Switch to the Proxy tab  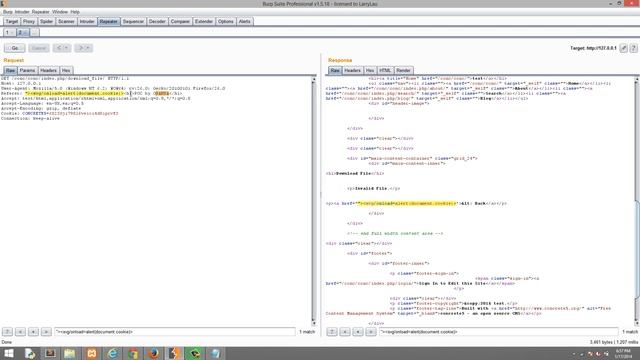pyautogui.click(x=29, y=22)
